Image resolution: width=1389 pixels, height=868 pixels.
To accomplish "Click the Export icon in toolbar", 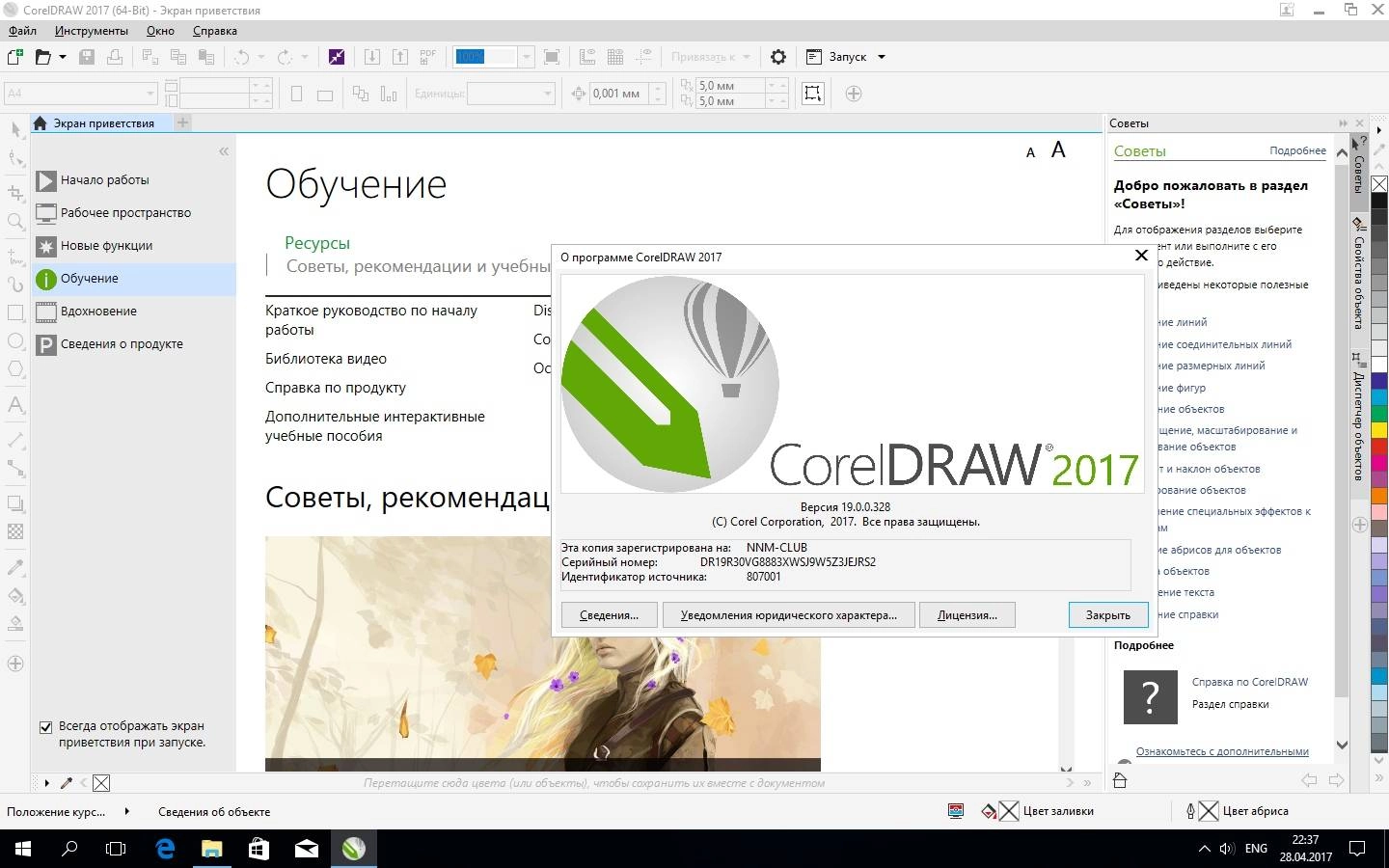I will tap(399, 57).
